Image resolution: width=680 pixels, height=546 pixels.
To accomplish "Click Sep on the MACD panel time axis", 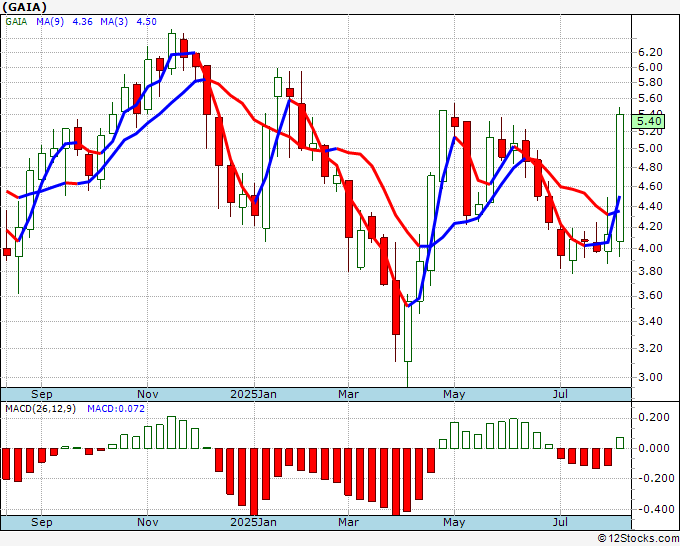I will pos(42,522).
